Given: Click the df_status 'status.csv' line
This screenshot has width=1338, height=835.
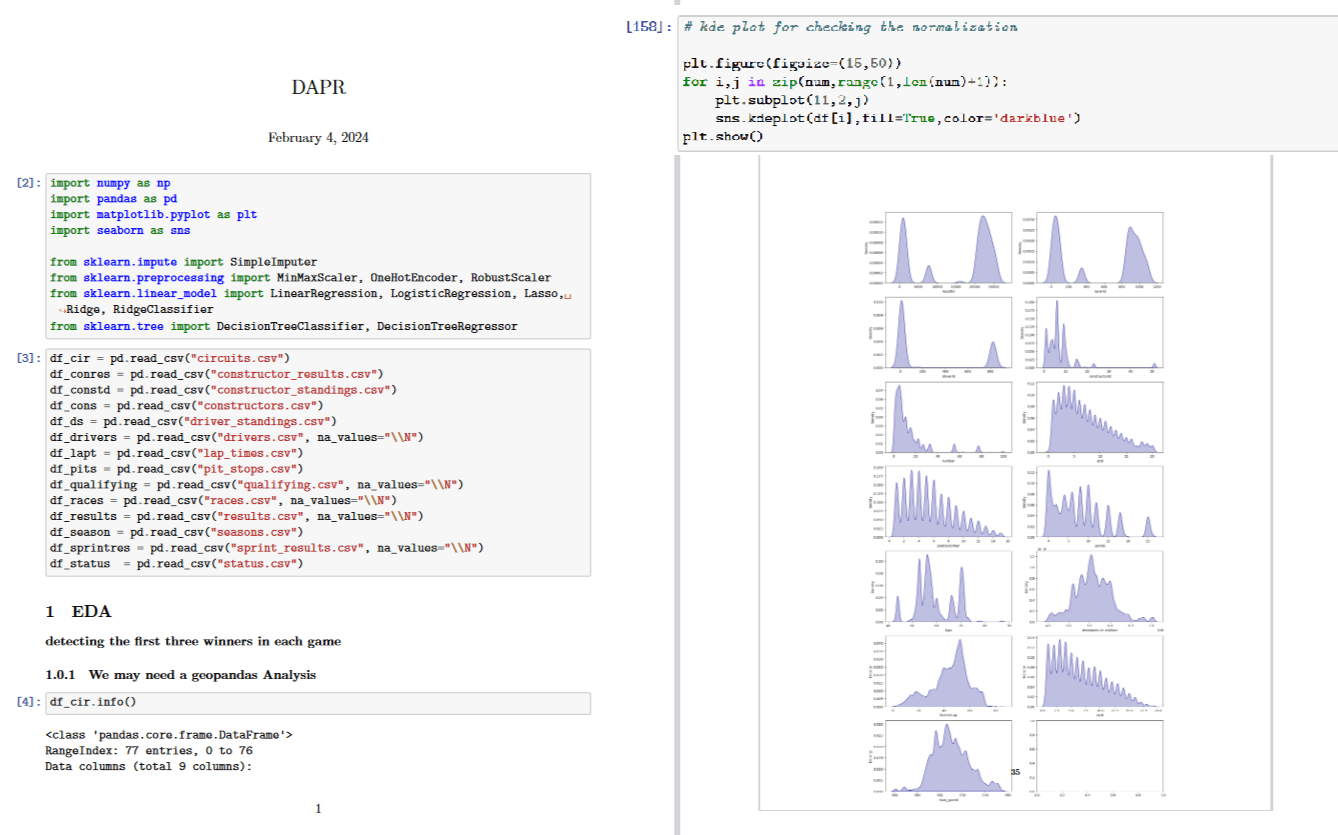Looking at the screenshot, I should [177, 564].
